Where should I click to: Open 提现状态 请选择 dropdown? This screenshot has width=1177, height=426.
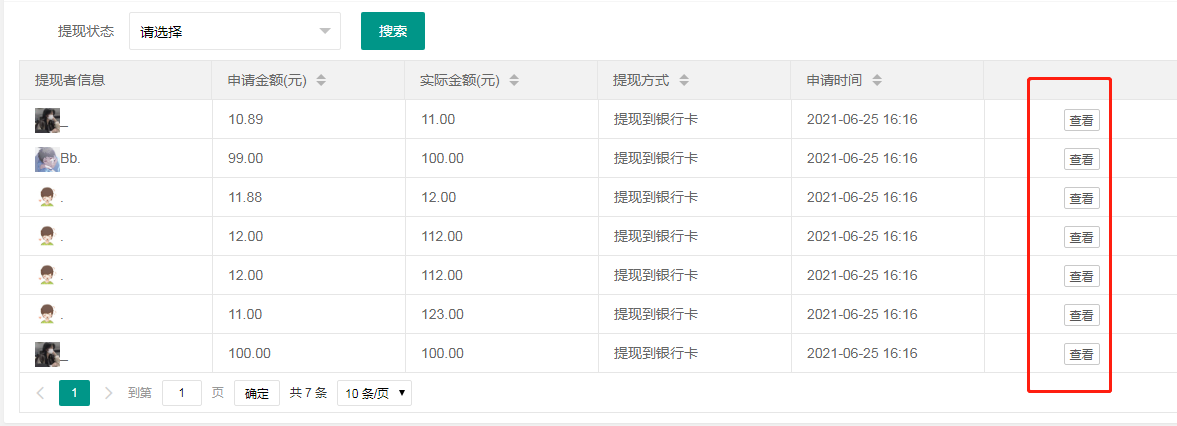[235, 32]
